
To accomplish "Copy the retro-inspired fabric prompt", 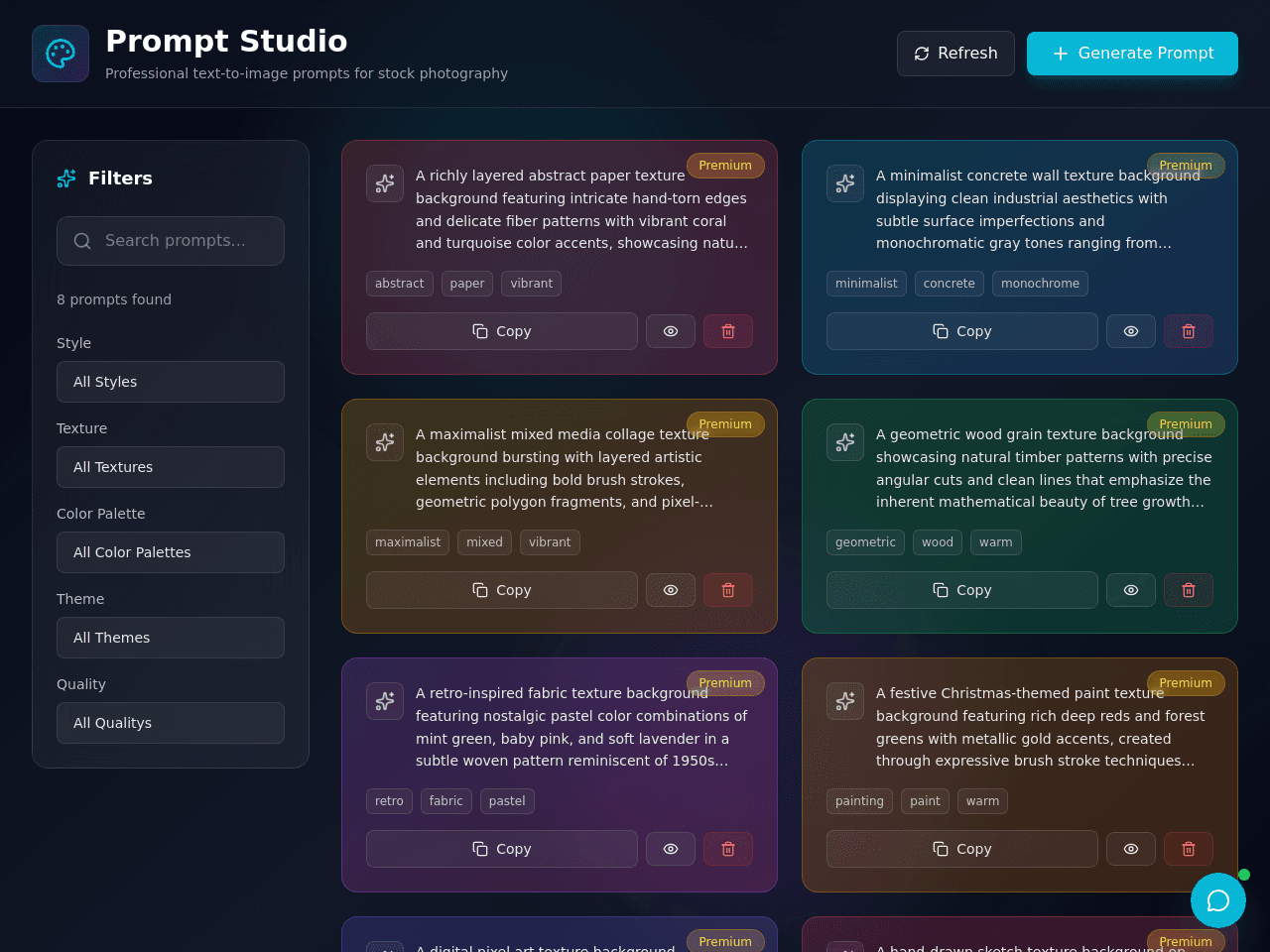I will click(x=502, y=849).
